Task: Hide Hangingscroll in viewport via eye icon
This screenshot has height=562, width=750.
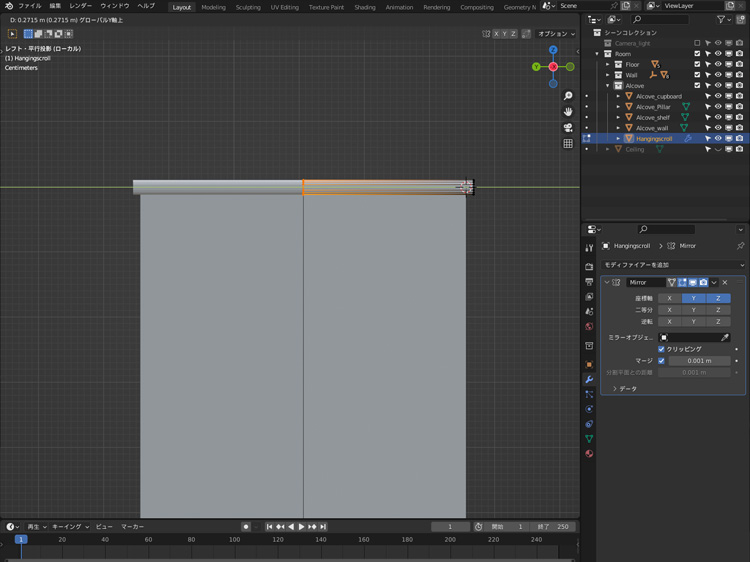Action: (718, 139)
